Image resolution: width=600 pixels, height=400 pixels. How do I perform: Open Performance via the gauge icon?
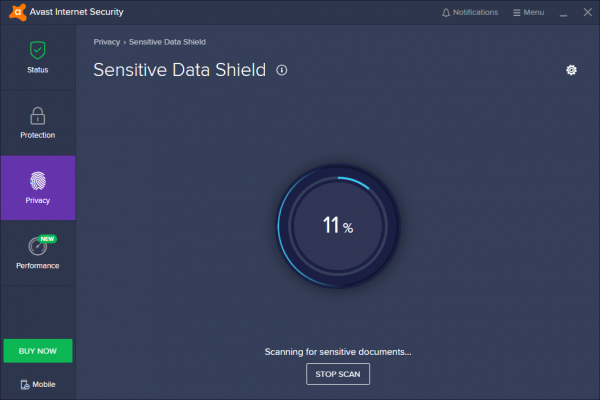(36, 246)
